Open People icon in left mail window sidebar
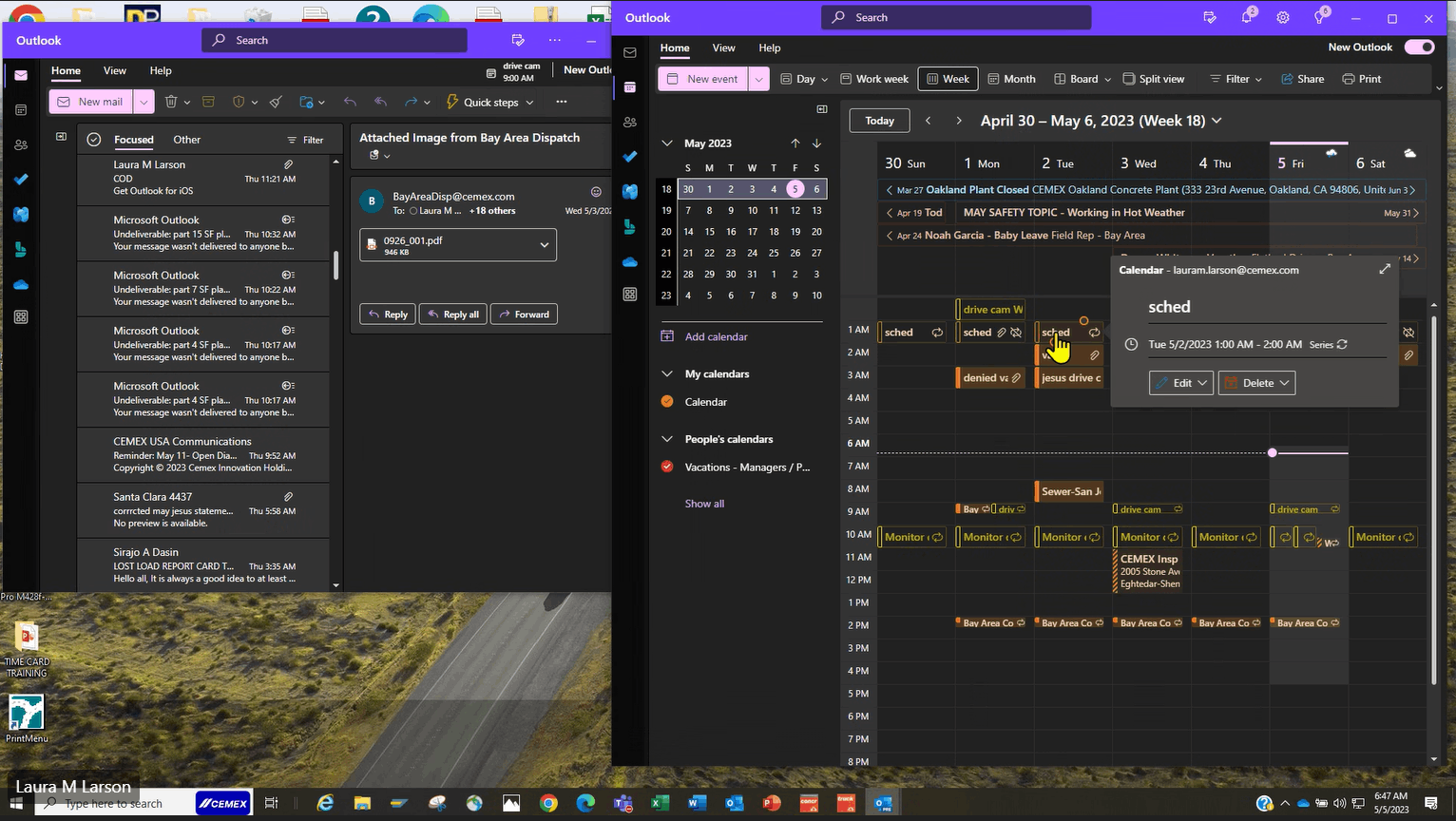1456x821 pixels. coord(21,145)
